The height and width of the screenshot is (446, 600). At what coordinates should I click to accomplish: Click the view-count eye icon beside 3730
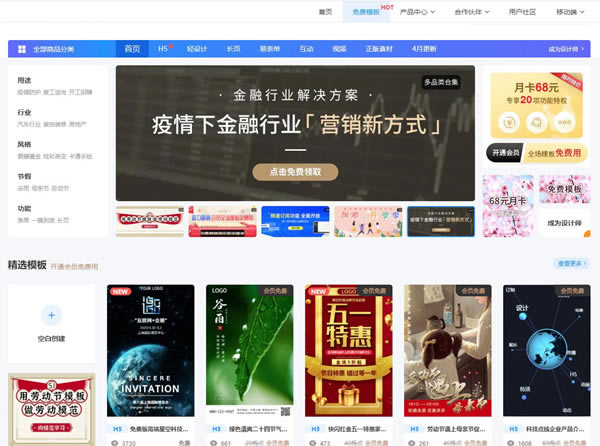(x=114, y=443)
